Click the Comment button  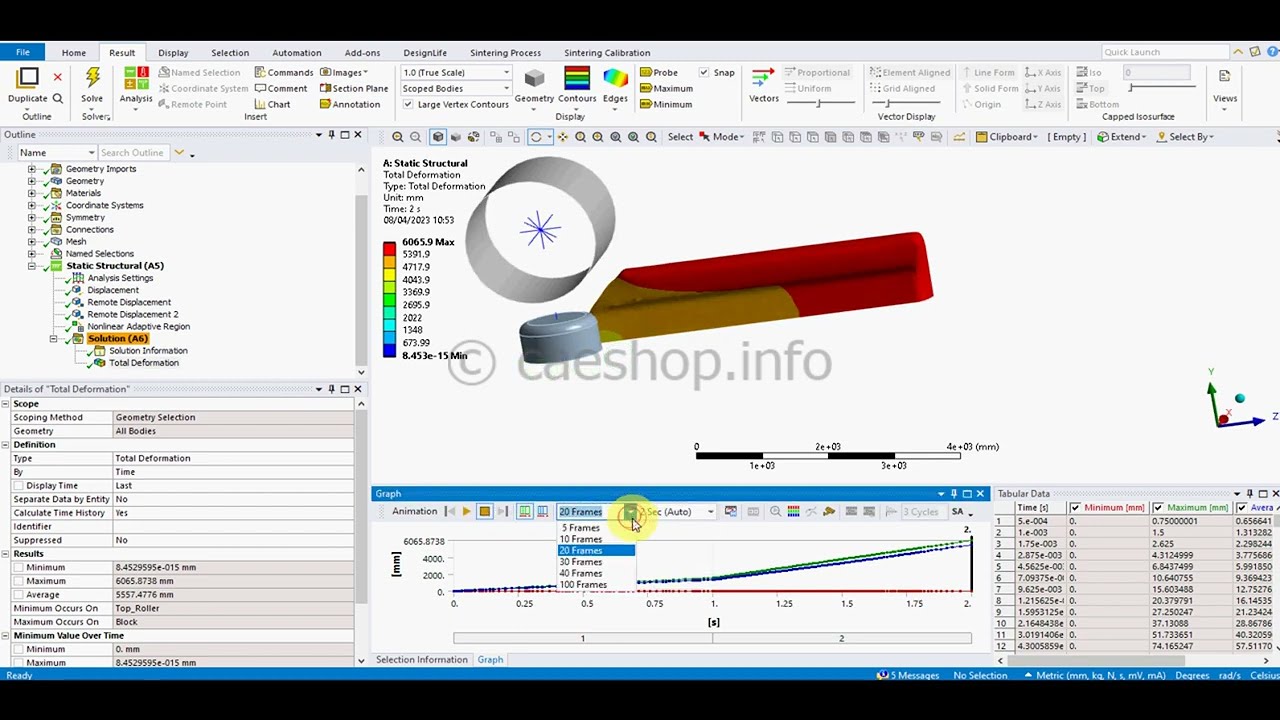(x=280, y=88)
